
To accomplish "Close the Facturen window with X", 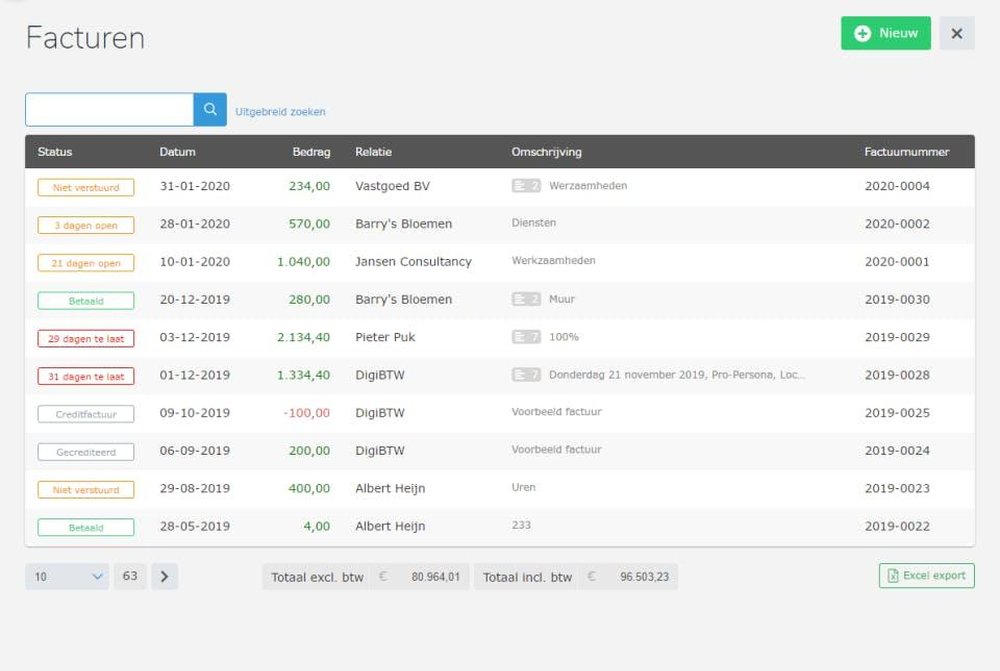I will click(x=956, y=33).
